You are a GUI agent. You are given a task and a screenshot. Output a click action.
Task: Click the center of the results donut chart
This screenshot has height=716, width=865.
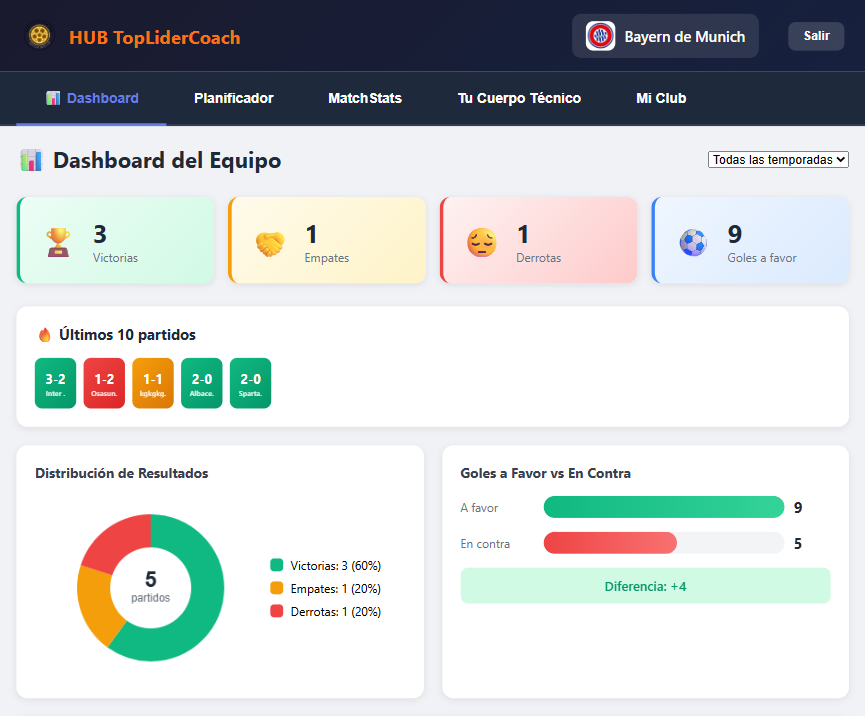click(x=150, y=588)
